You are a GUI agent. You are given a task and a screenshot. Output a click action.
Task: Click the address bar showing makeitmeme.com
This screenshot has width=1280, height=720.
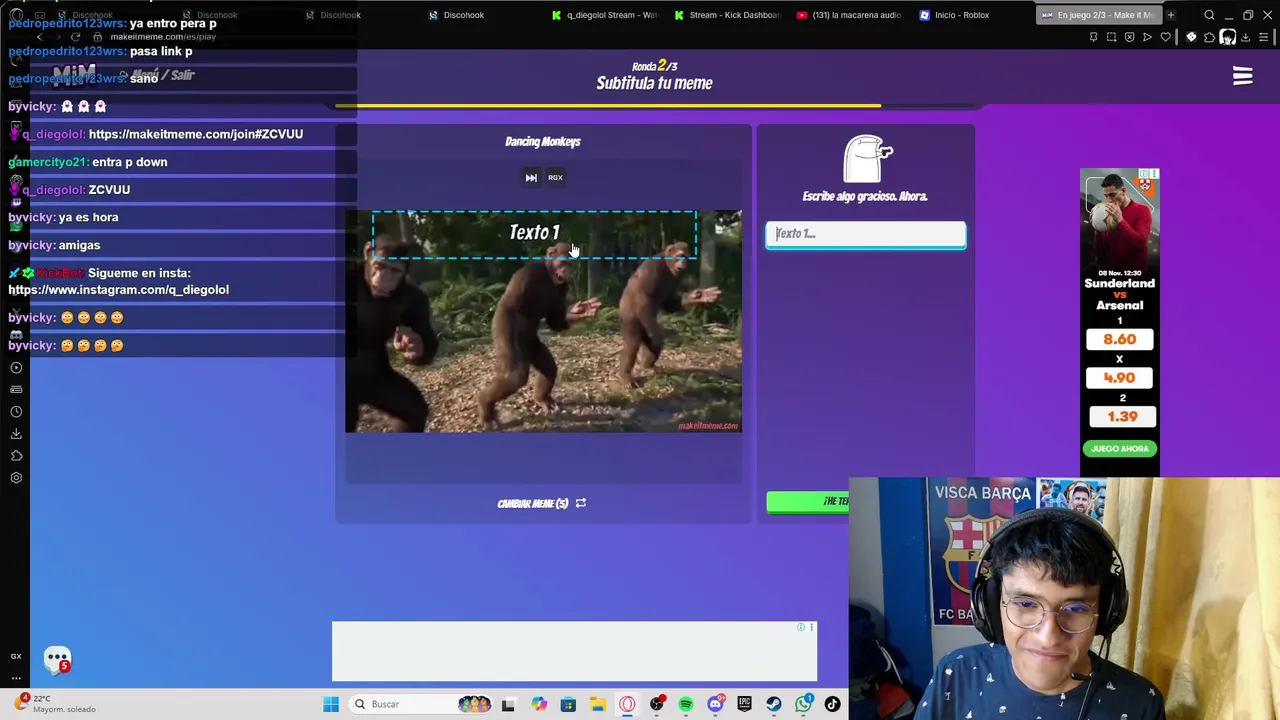click(x=163, y=37)
